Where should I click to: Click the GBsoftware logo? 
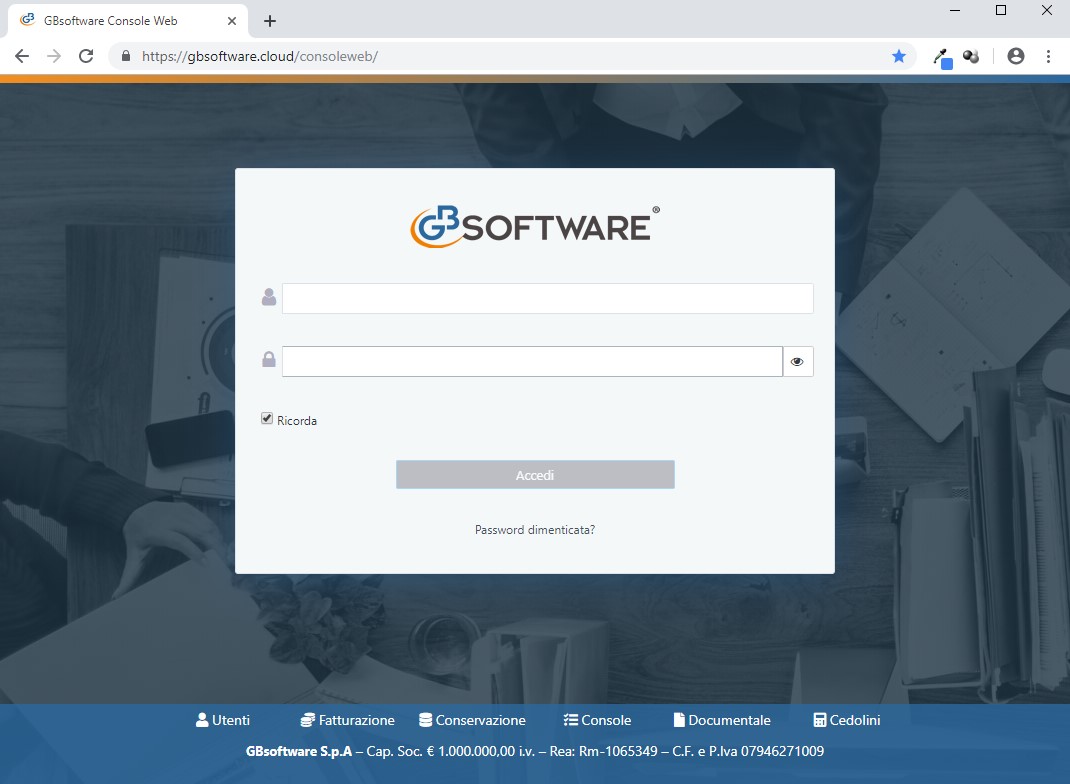(535, 226)
